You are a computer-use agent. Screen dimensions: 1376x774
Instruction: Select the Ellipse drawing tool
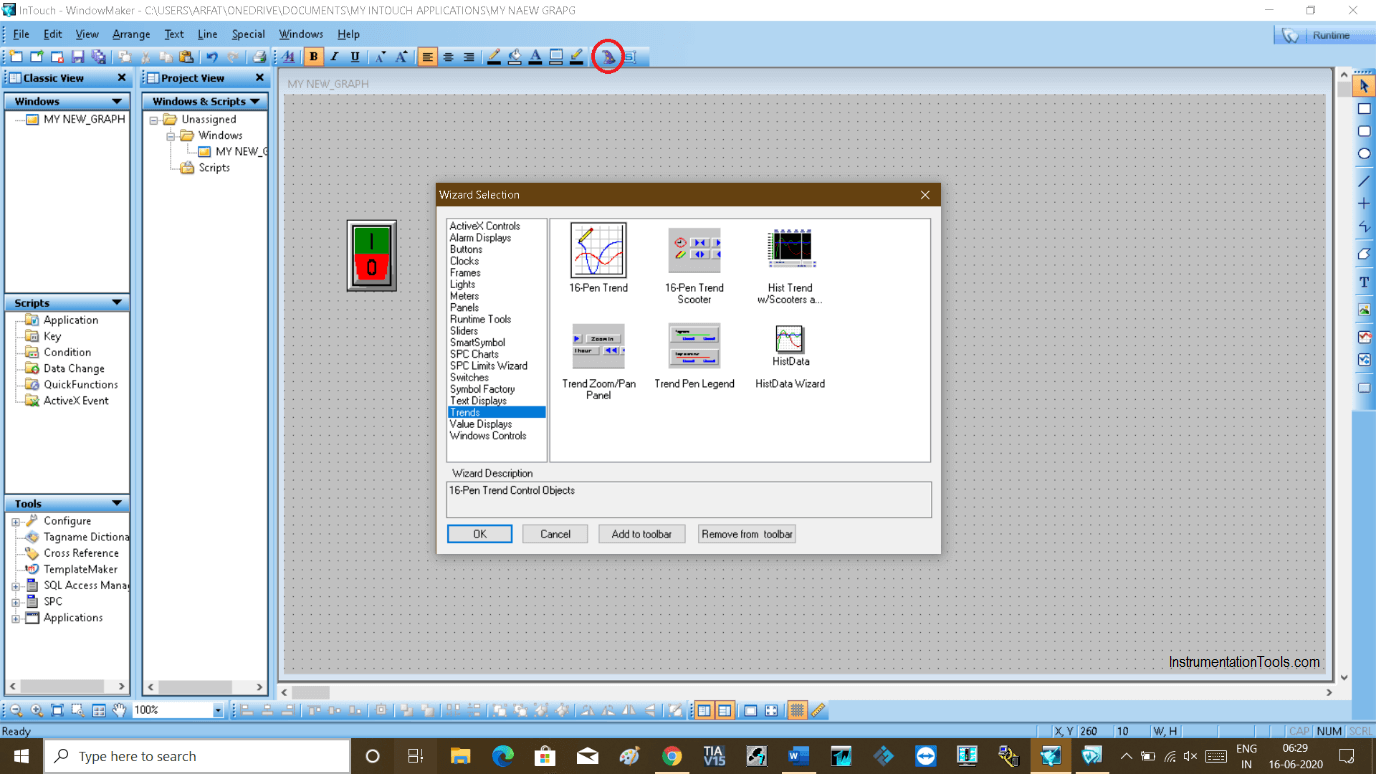tap(1364, 154)
